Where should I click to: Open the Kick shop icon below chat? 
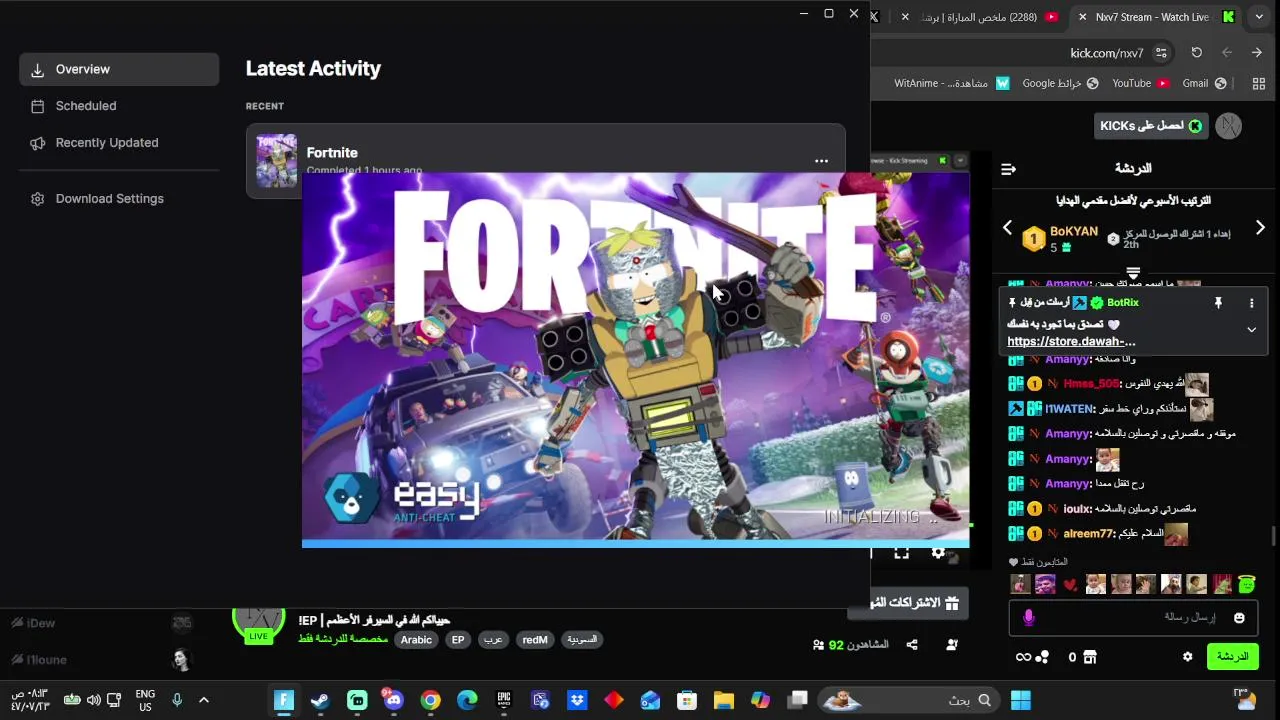click(1090, 657)
